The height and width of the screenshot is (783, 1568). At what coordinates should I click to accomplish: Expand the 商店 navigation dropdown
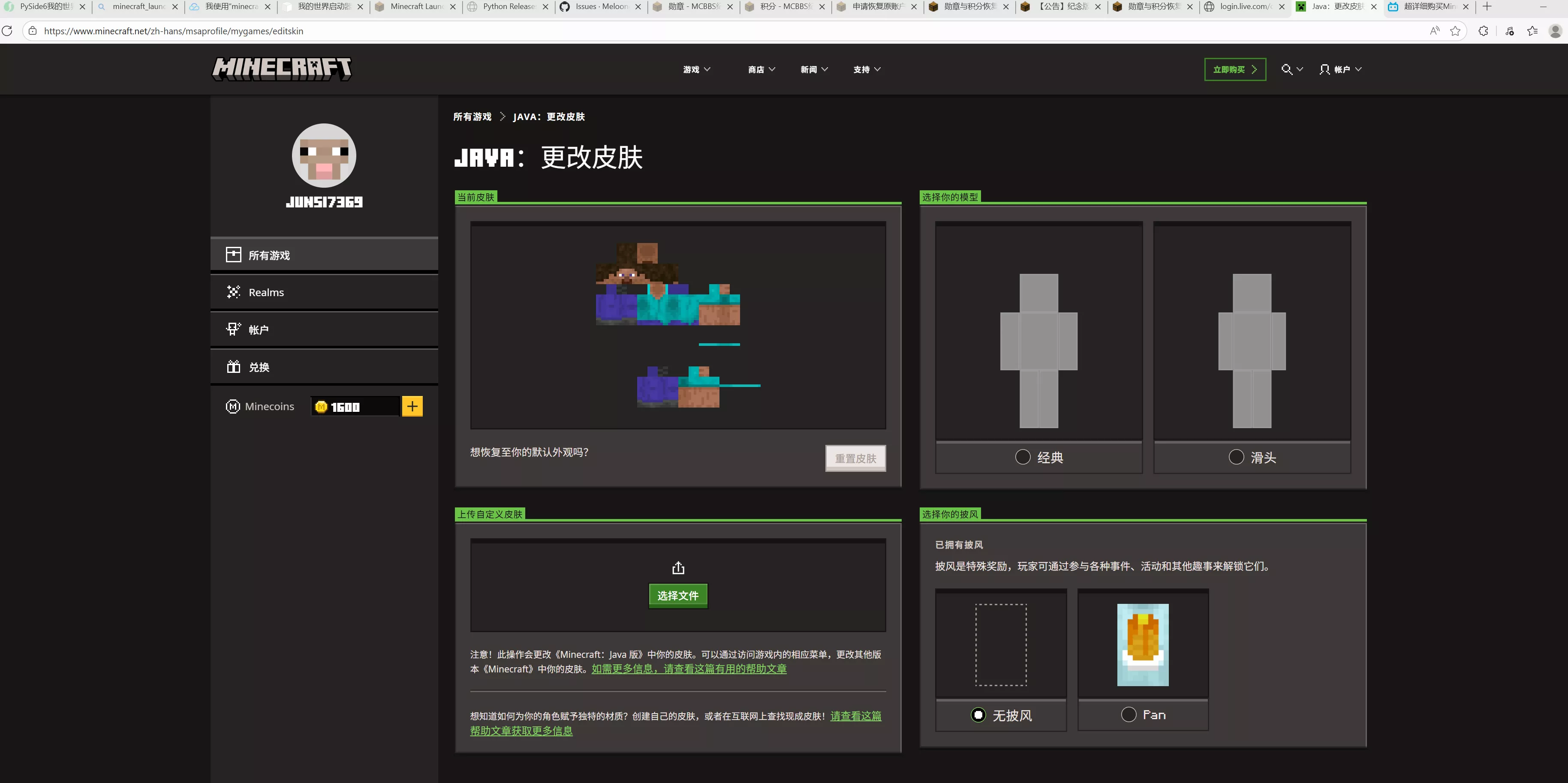(761, 69)
